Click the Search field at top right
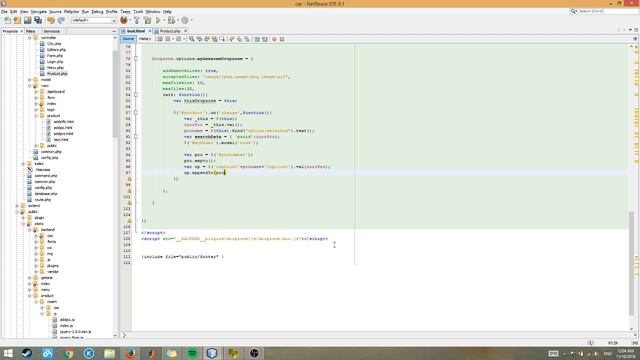640x360 pixels. point(604,11)
